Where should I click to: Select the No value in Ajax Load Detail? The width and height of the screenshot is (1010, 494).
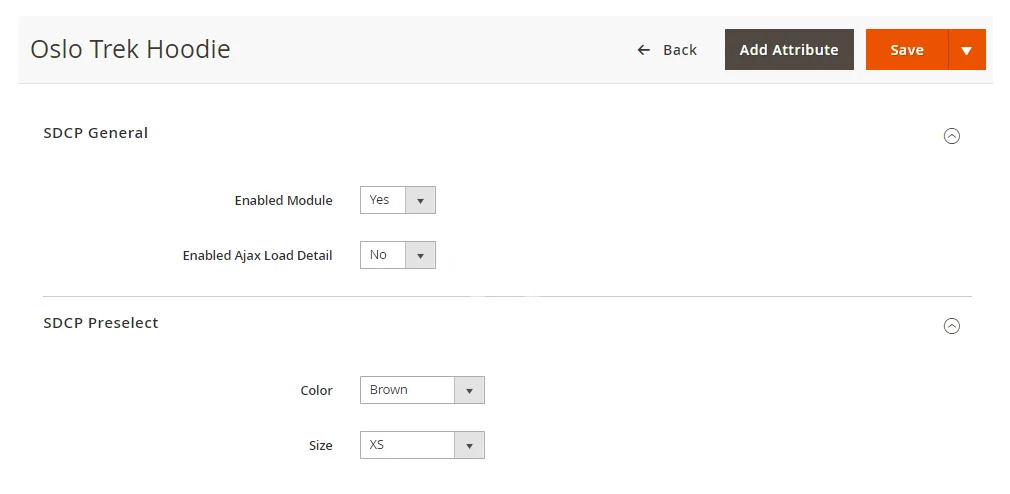tap(381, 255)
